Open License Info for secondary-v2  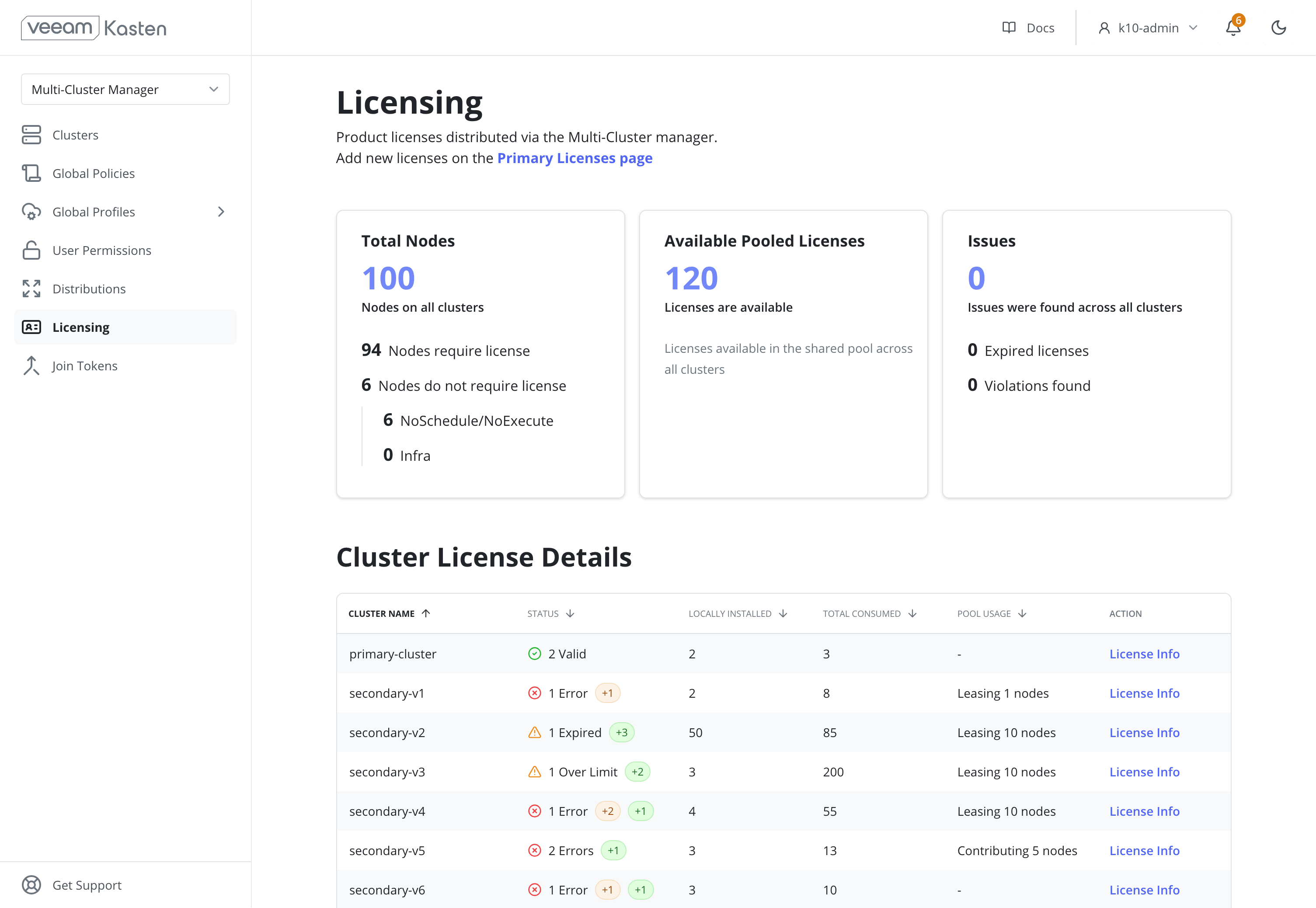click(x=1144, y=733)
